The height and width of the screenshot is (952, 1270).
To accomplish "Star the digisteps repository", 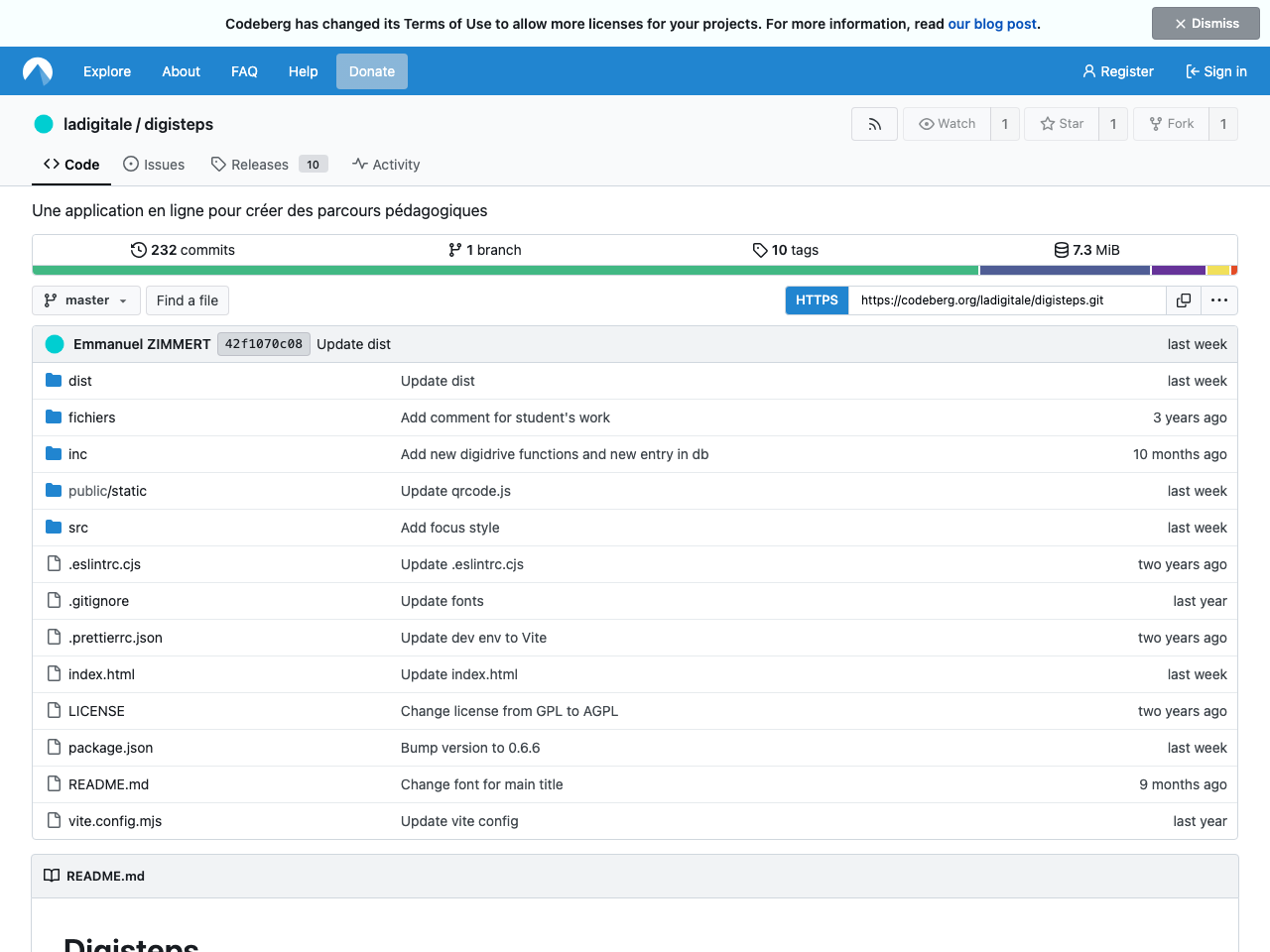I will click(1061, 123).
